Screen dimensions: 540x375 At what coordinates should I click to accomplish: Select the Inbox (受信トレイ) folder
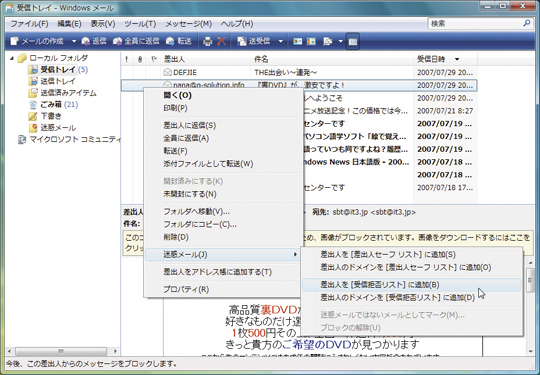click(x=58, y=70)
